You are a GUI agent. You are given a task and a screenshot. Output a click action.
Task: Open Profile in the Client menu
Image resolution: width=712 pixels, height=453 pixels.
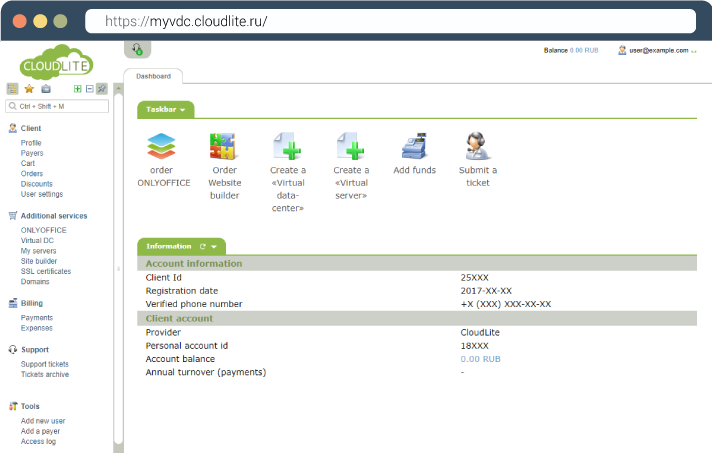click(31, 143)
